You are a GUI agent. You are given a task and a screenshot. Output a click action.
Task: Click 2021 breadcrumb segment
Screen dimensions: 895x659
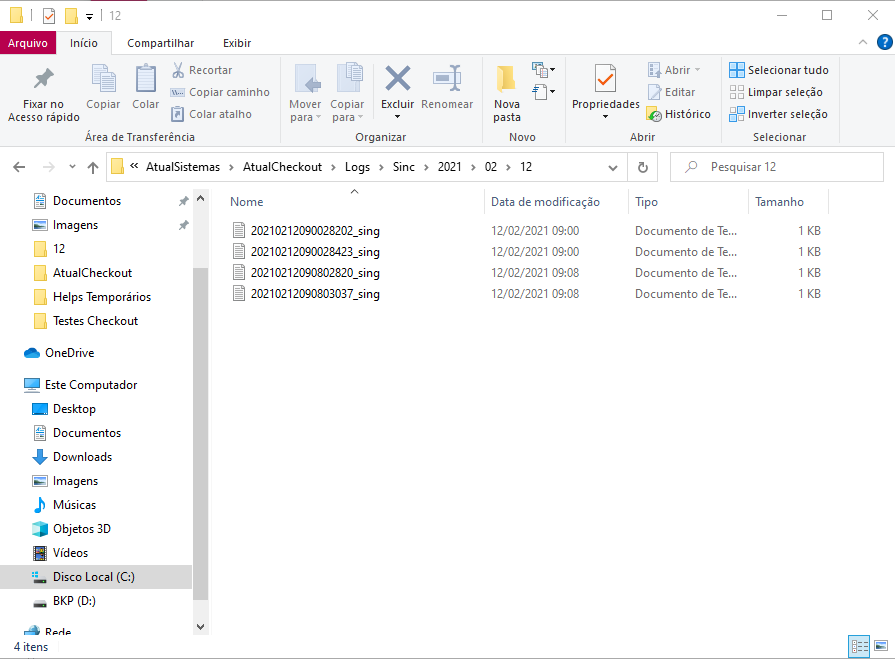tap(449, 167)
